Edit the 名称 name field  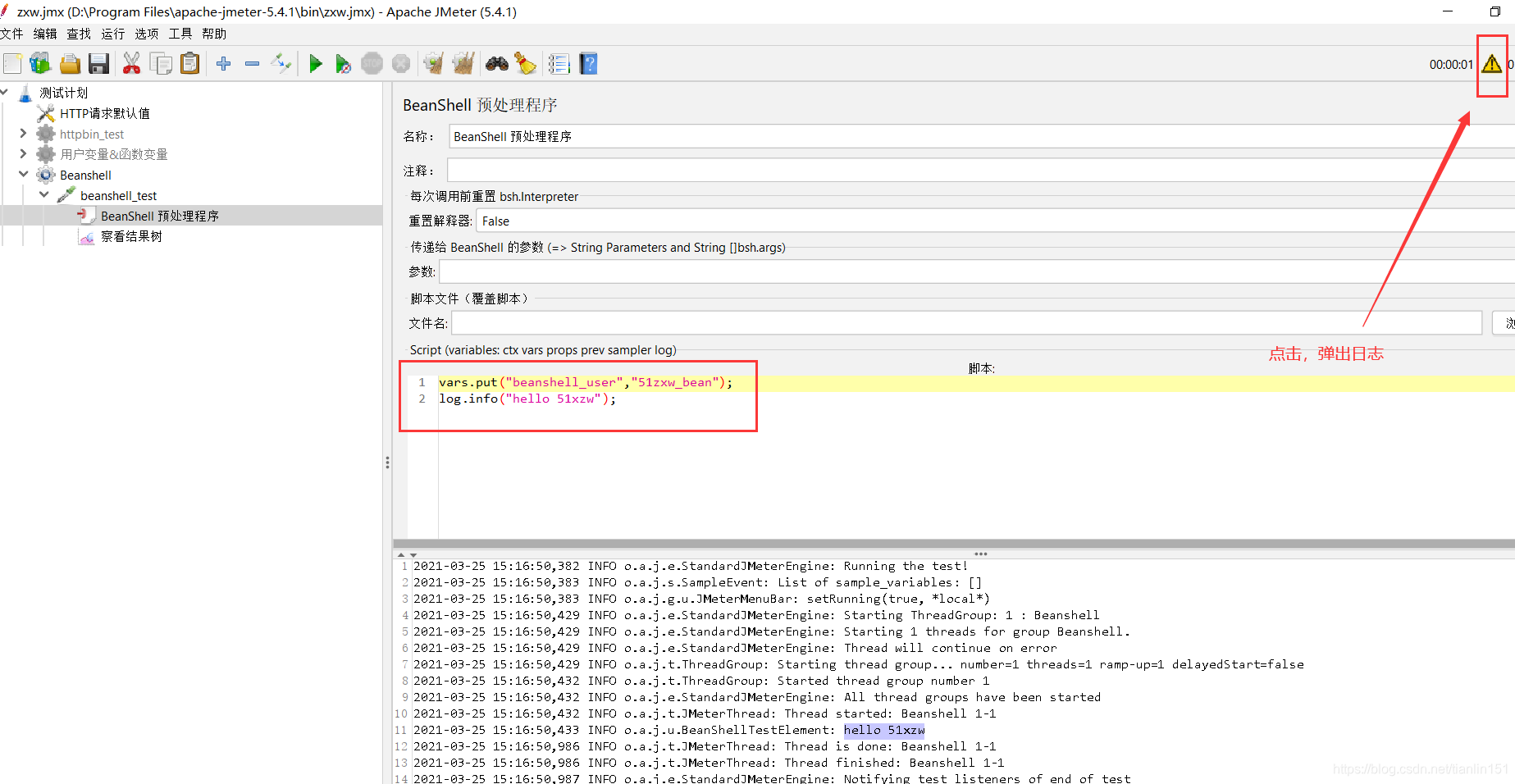tap(981, 136)
